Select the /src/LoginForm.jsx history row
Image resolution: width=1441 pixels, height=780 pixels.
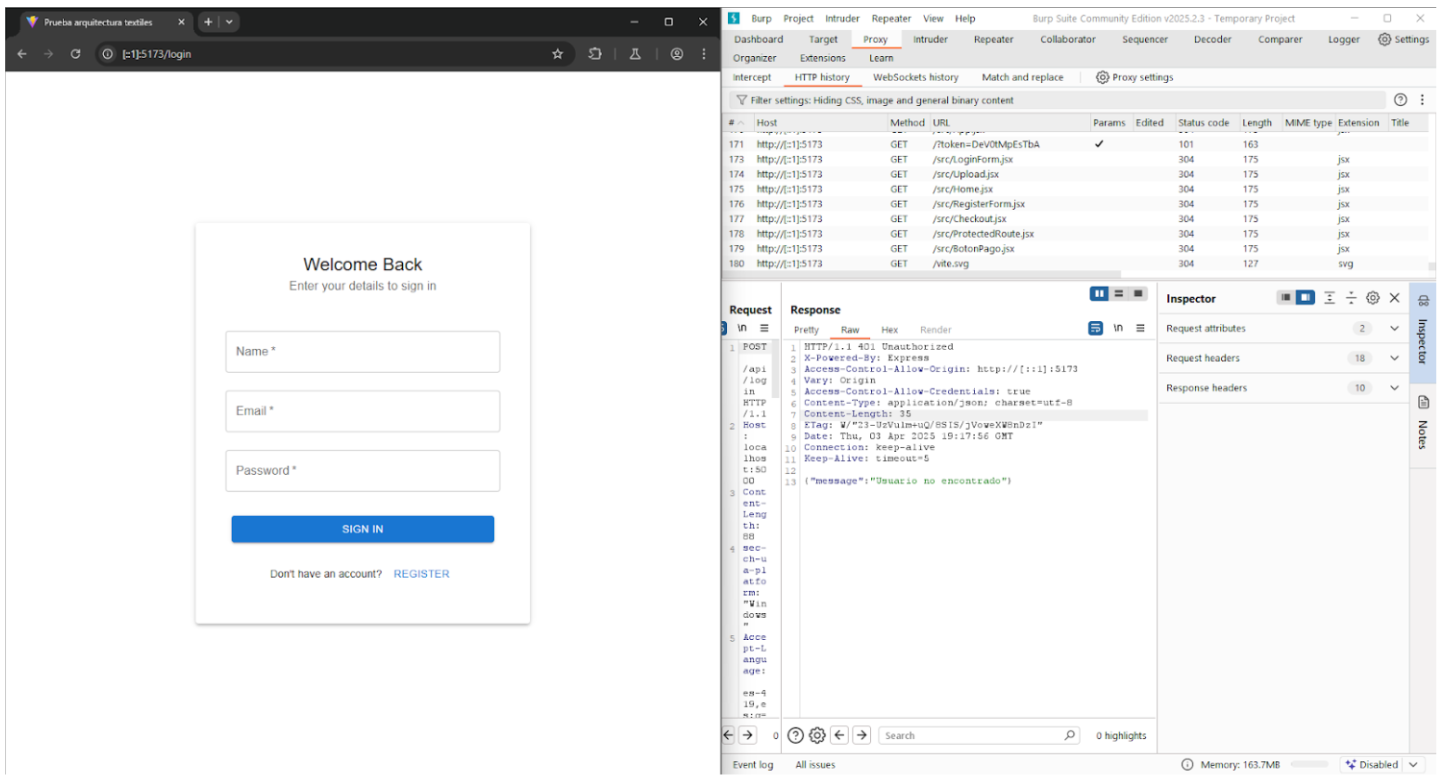(1077, 159)
